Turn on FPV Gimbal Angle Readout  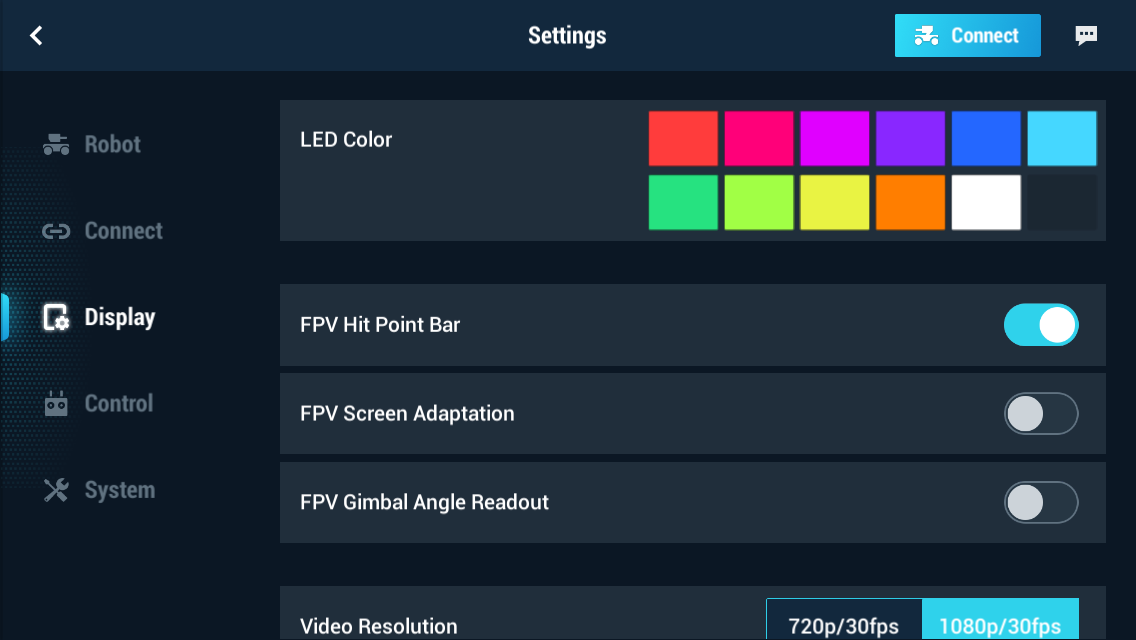tap(1040, 502)
